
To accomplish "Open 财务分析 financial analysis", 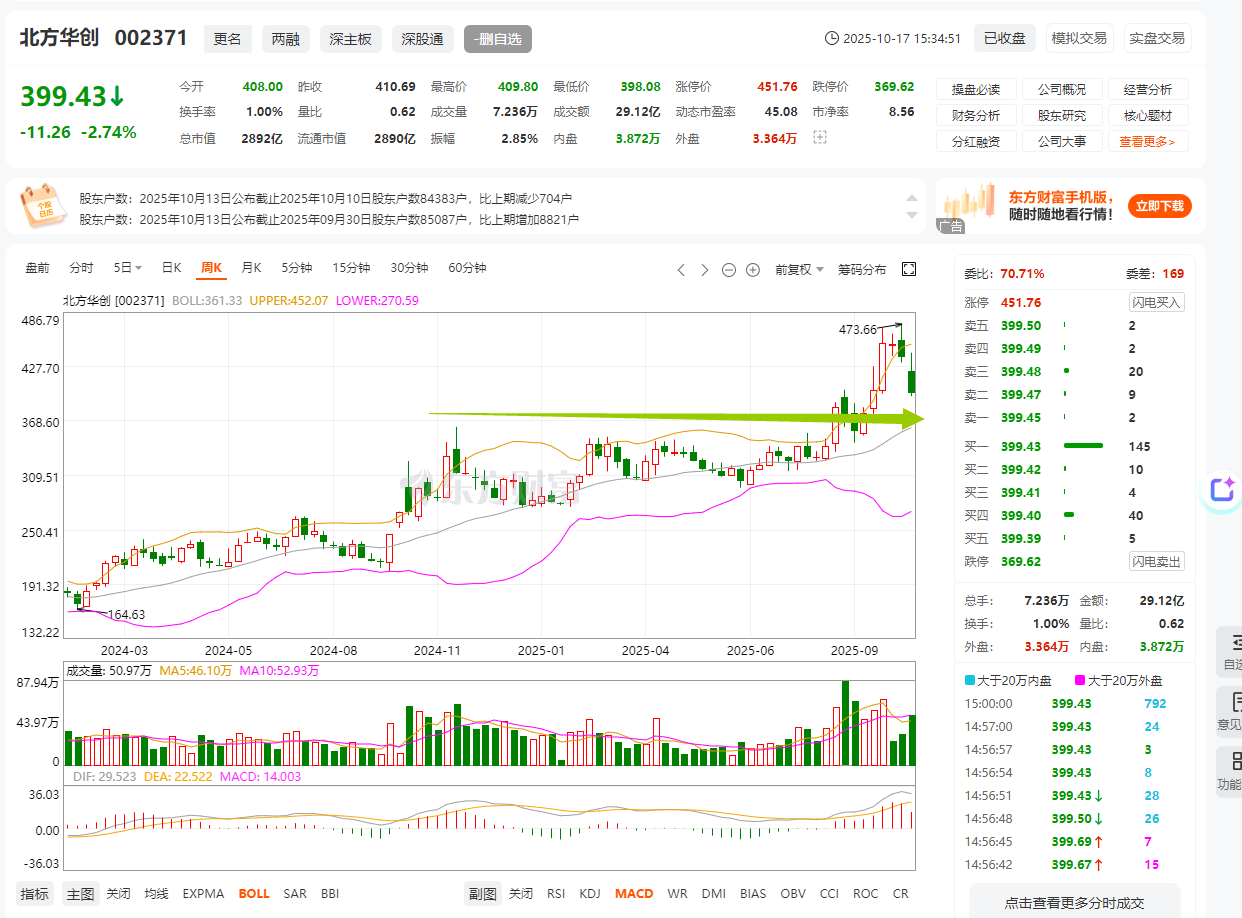I will pos(976,115).
